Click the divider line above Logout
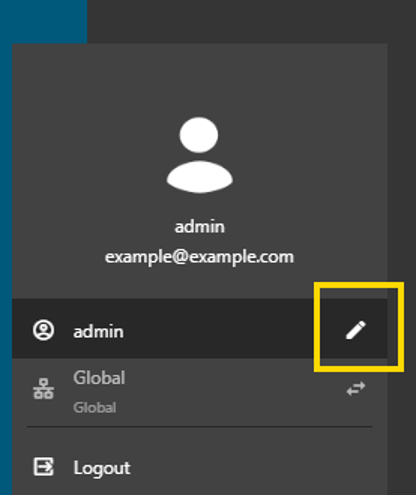The height and width of the screenshot is (496, 416). tap(199, 426)
